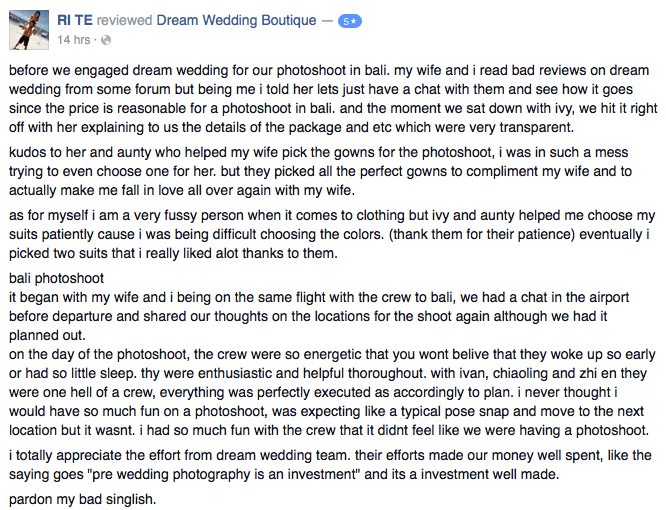Click the line starting "kudos to her and aunty"
This screenshot has width=666, height=510.
pyautogui.click(x=319, y=152)
